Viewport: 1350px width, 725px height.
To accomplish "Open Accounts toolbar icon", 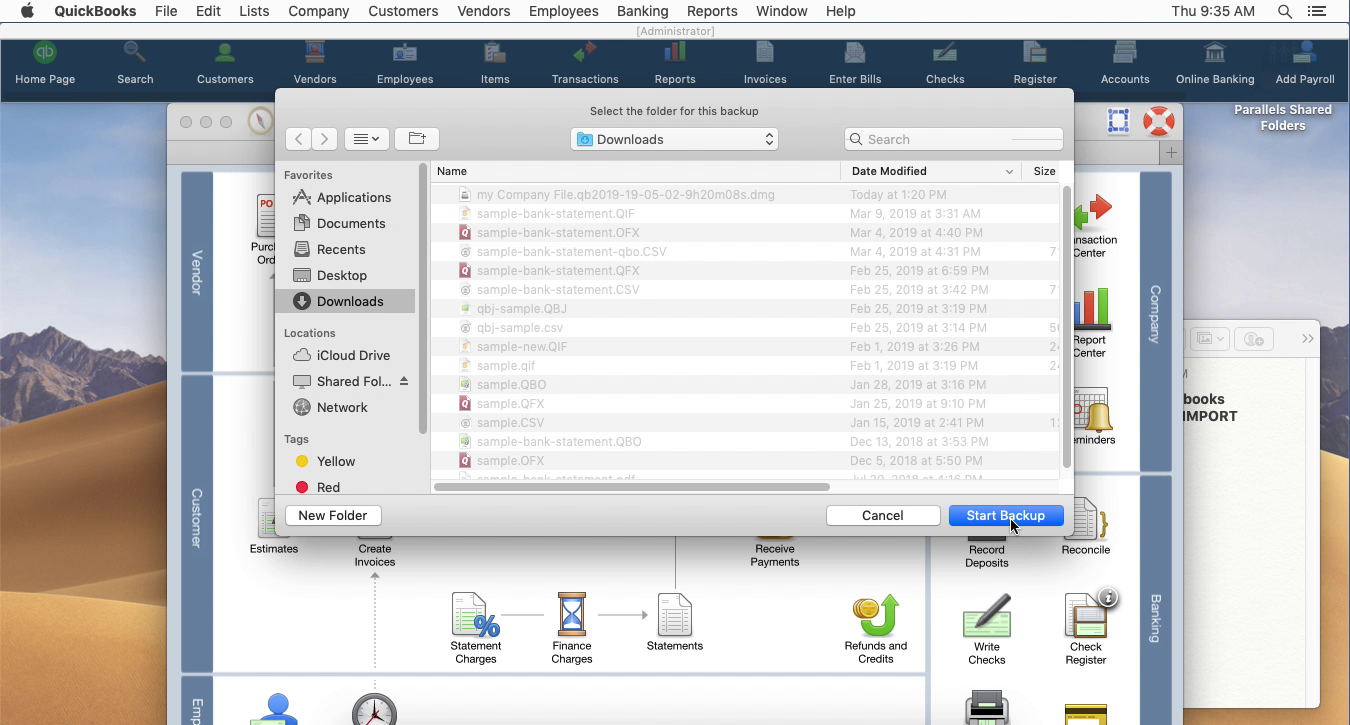I will 1125,63.
